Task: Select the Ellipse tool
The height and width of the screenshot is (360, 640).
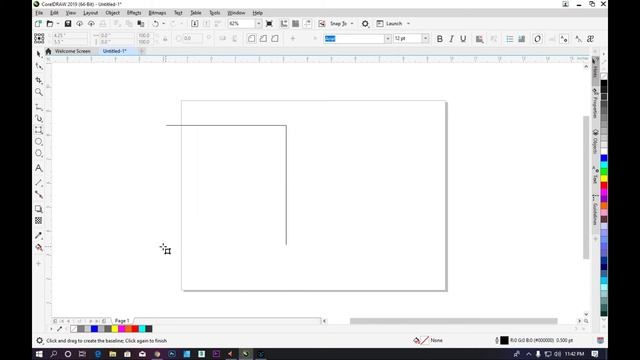Action: [39, 142]
